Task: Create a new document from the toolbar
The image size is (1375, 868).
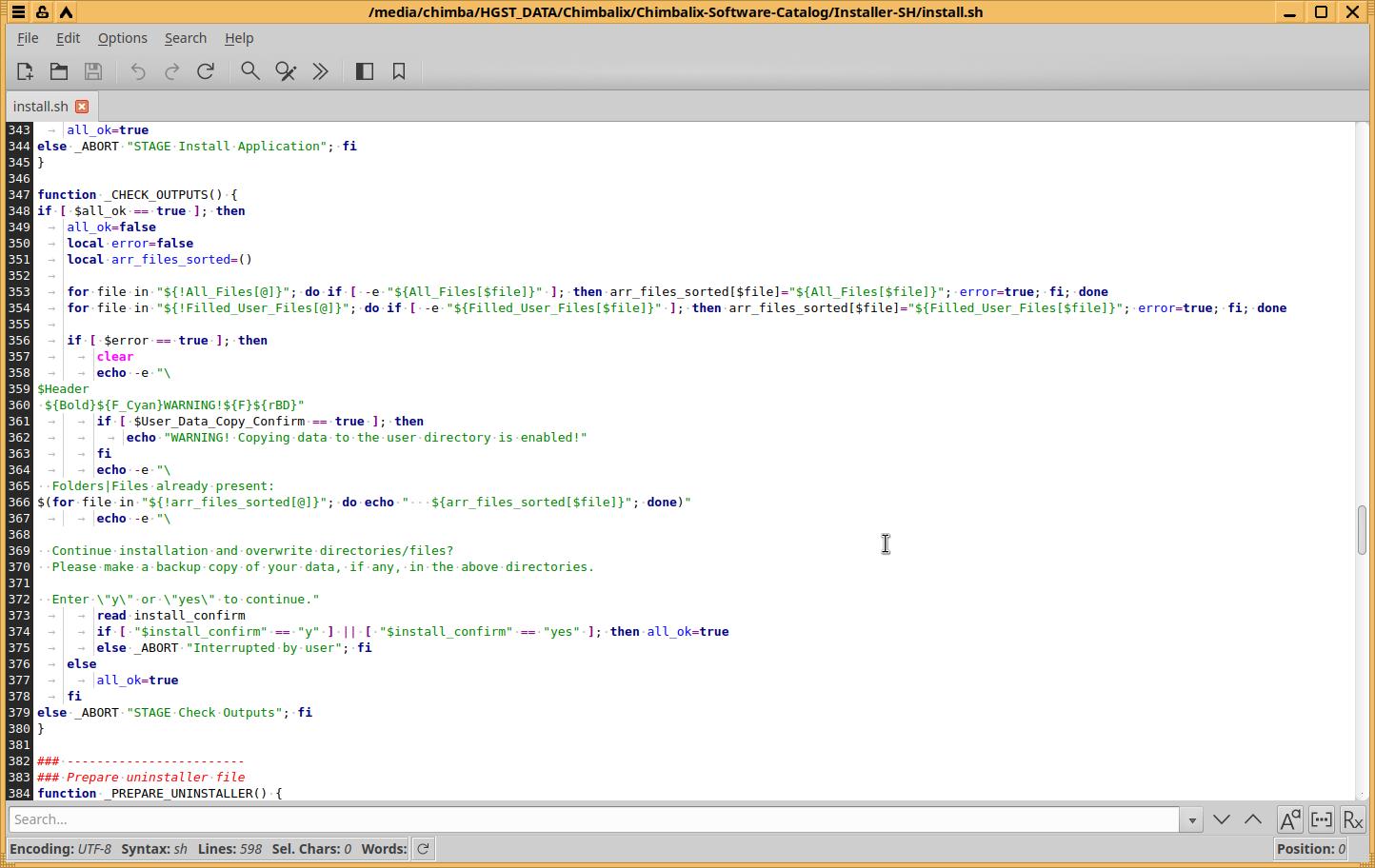Action: coord(25,71)
